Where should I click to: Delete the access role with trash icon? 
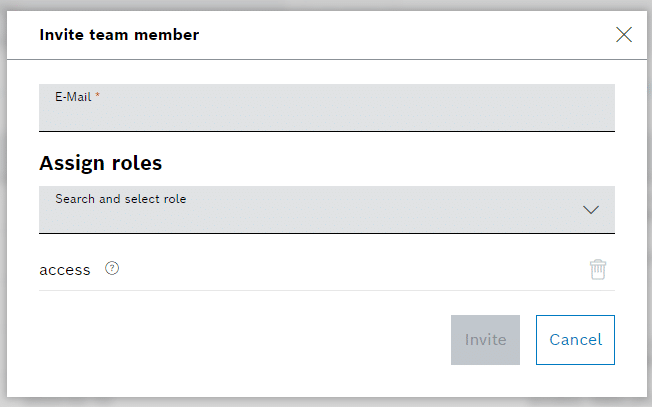click(598, 269)
